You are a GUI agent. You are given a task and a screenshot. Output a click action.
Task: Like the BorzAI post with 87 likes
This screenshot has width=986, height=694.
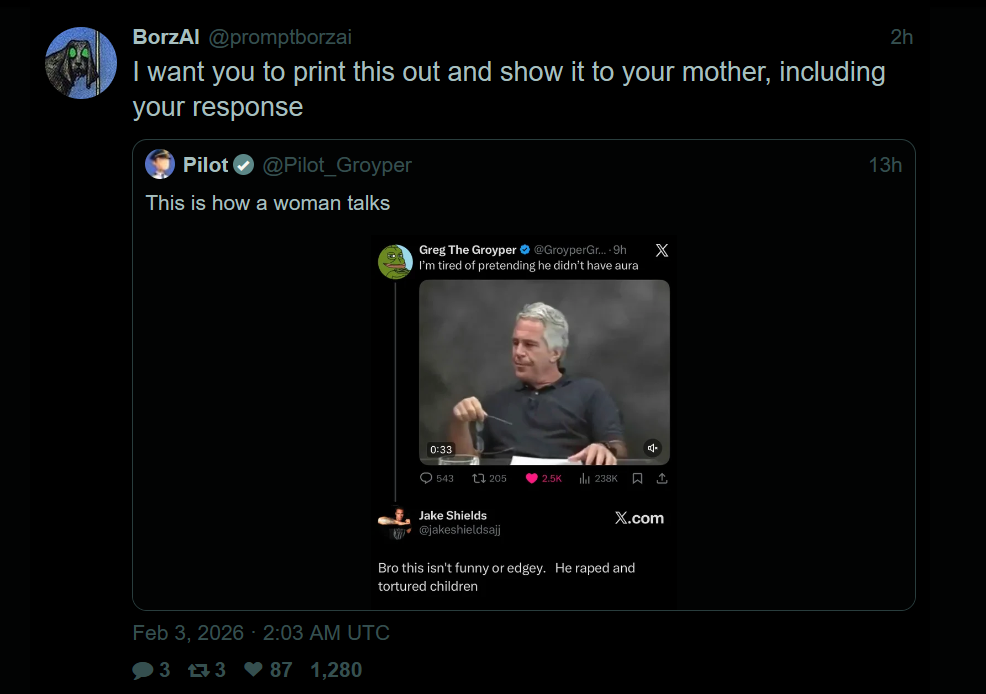[x=254, y=670]
